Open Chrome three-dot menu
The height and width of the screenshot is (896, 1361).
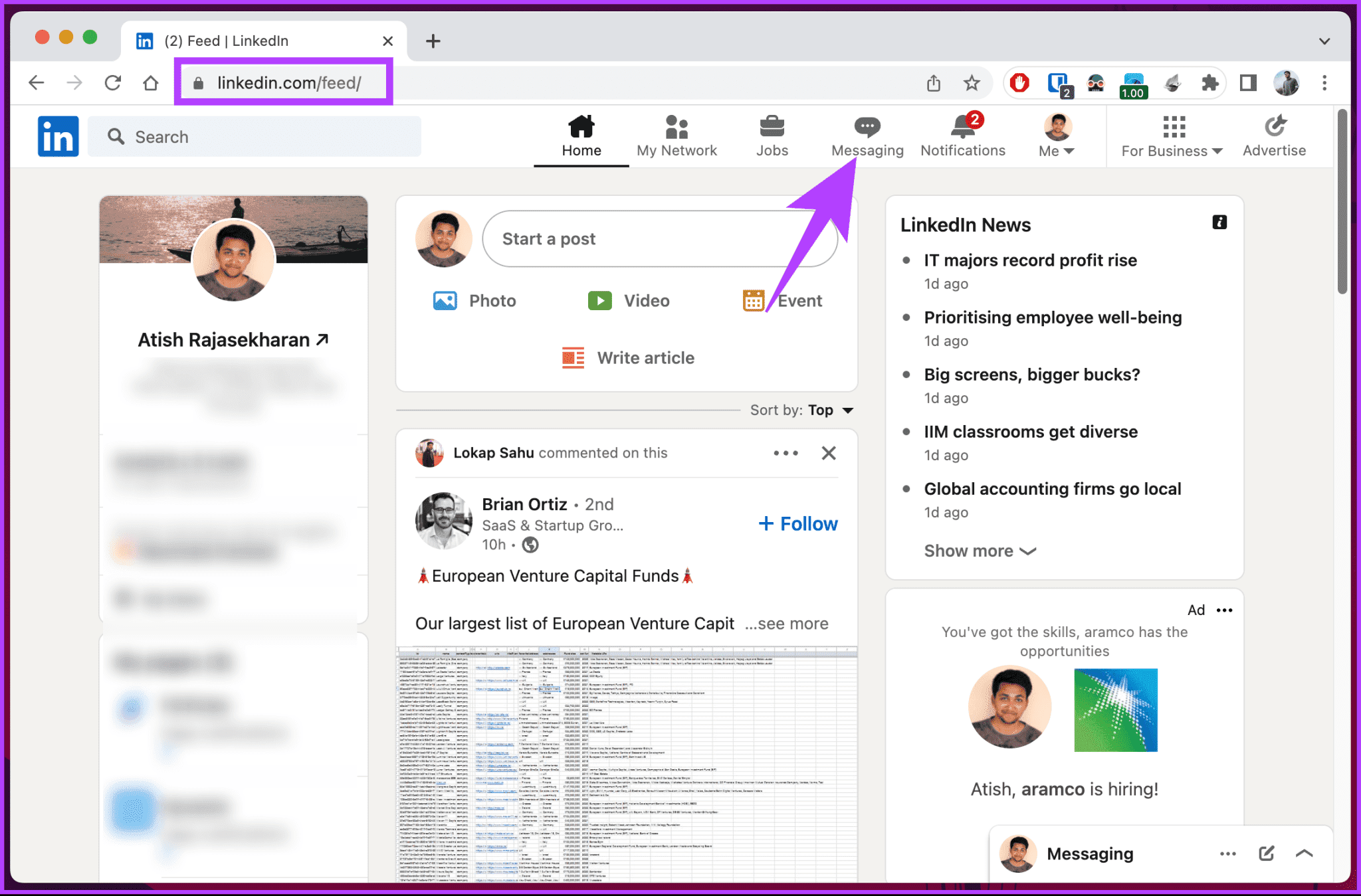coord(1324,83)
